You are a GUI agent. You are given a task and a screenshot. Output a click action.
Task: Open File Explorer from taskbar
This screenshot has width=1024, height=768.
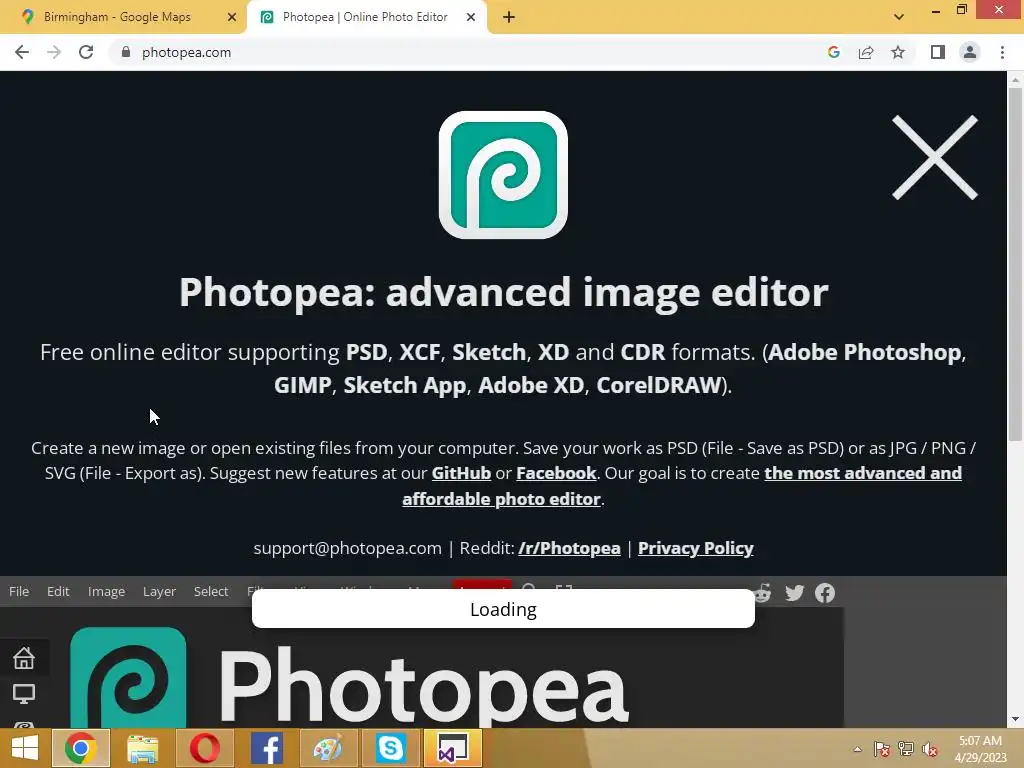pos(142,748)
